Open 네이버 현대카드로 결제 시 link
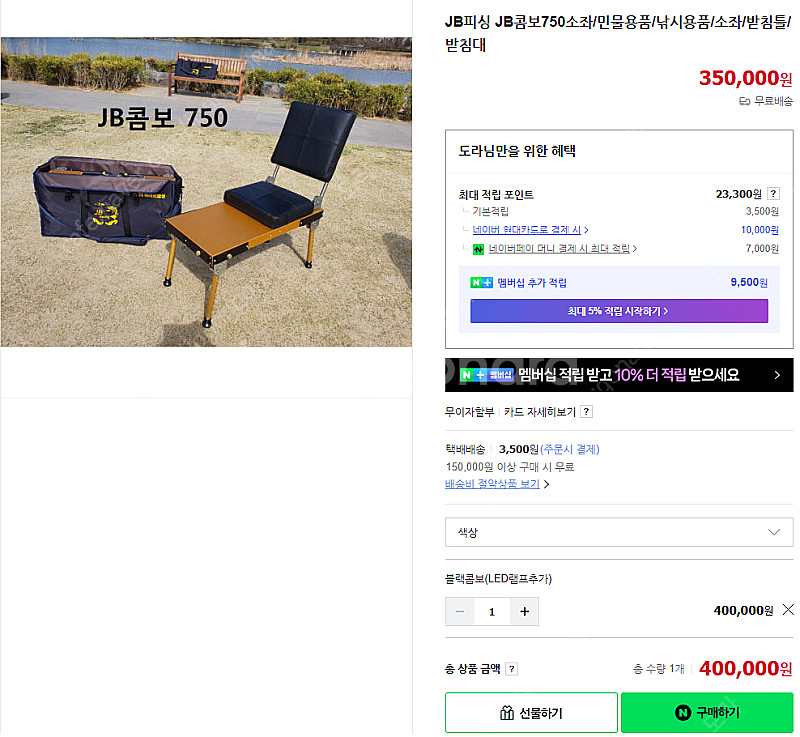The width and height of the screenshot is (800, 737). pos(530,230)
